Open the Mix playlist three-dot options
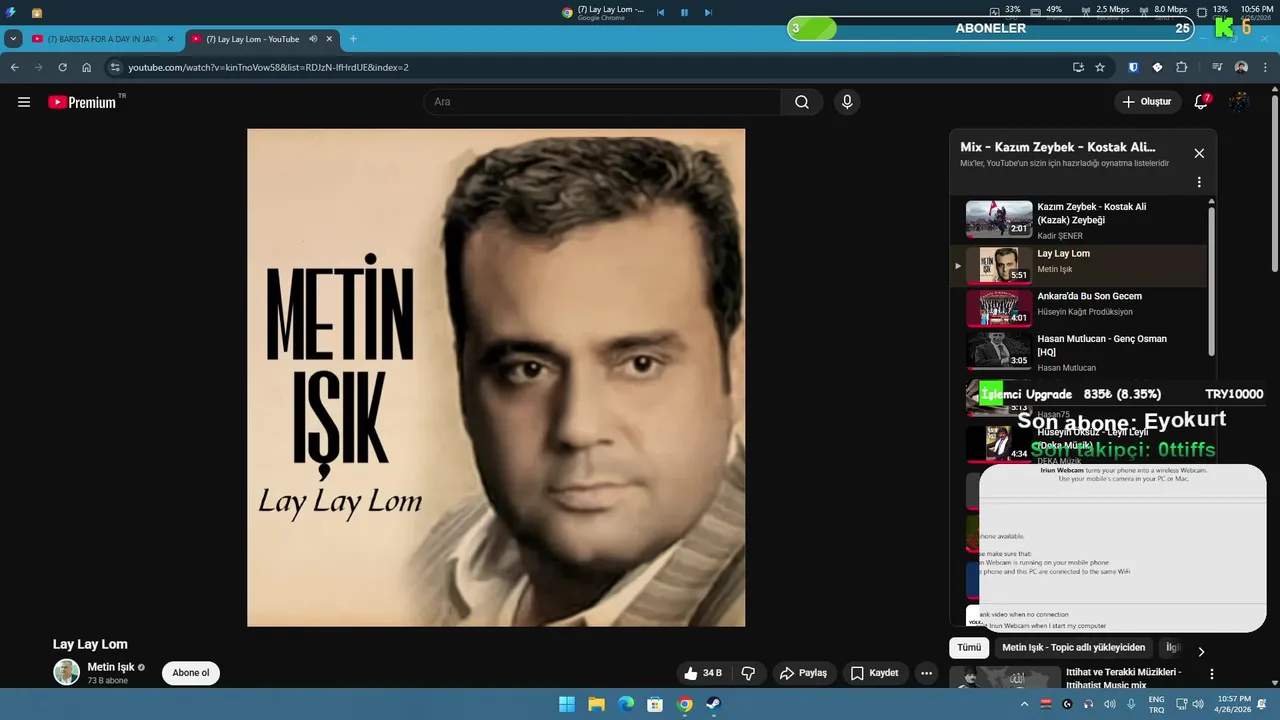Image resolution: width=1280 pixels, height=720 pixels. click(1199, 183)
